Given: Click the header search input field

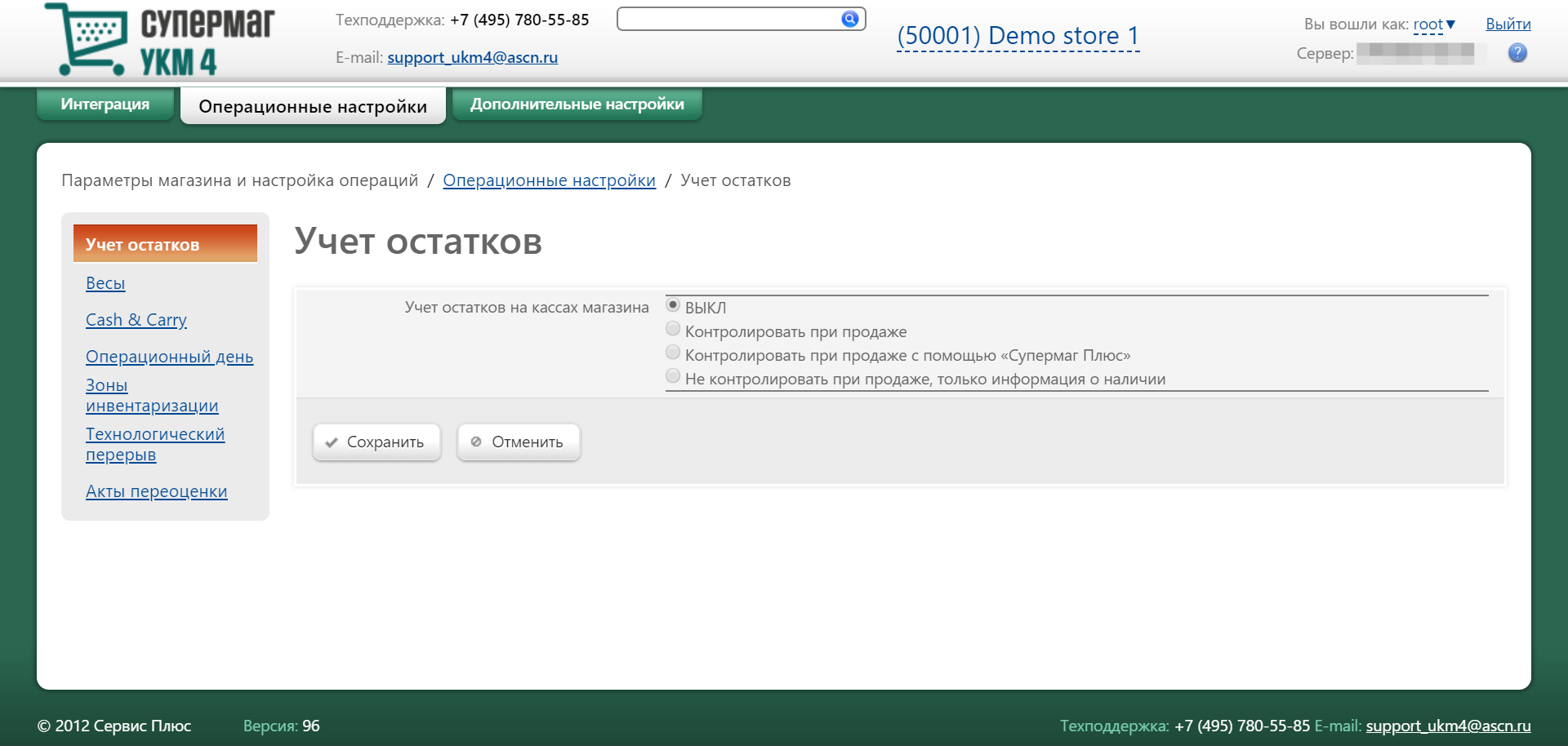Looking at the screenshot, I should coord(727,19).
